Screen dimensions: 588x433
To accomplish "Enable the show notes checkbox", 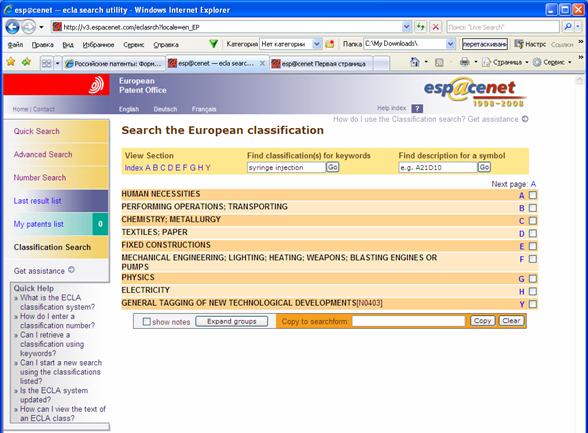I will tap(147, 321).
